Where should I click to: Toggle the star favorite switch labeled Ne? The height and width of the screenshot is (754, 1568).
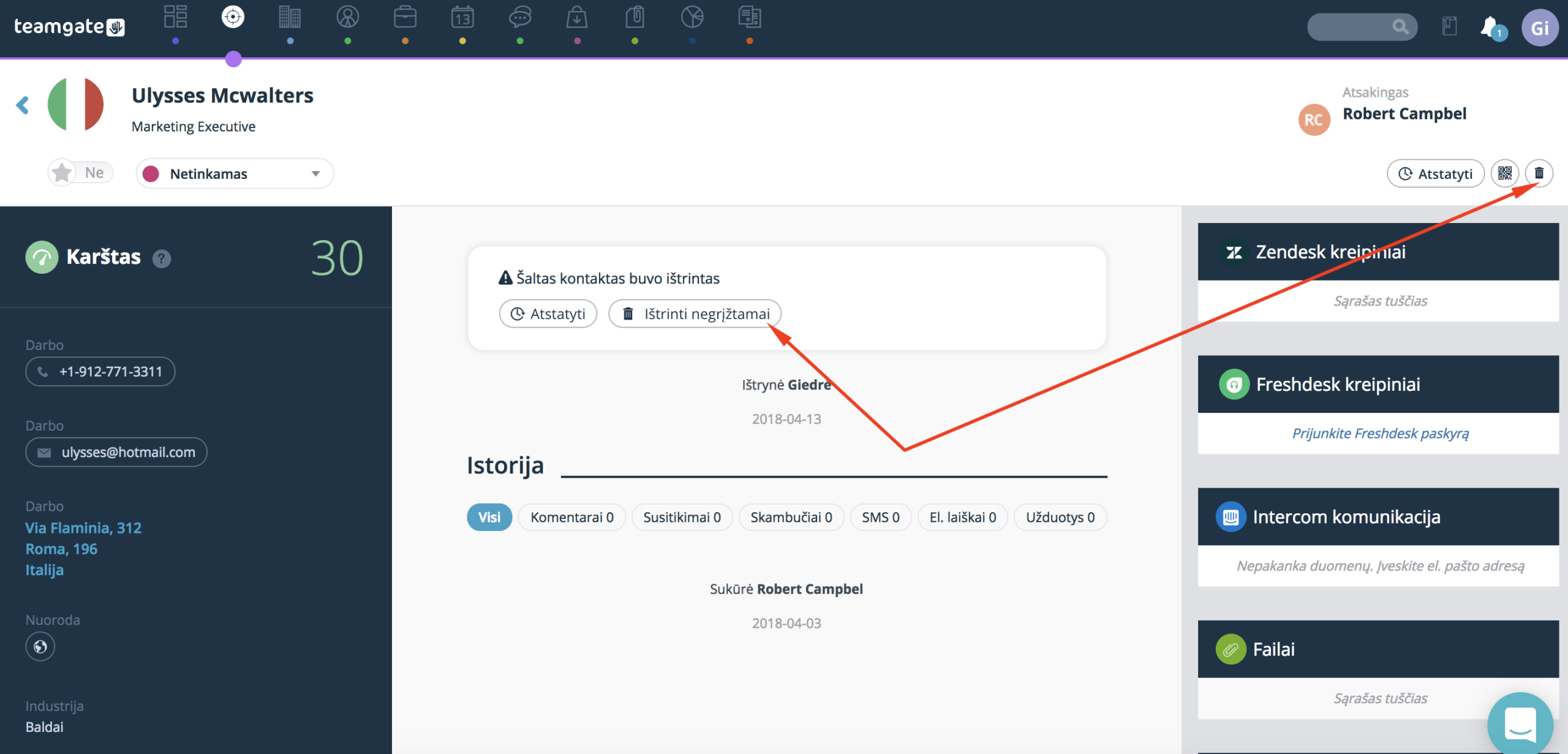click(81, 173)
